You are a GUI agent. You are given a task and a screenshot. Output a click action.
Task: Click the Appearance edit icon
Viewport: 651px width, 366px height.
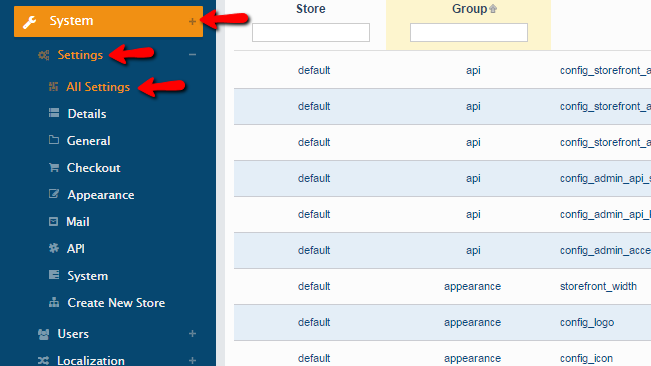[x=54, y=194]
